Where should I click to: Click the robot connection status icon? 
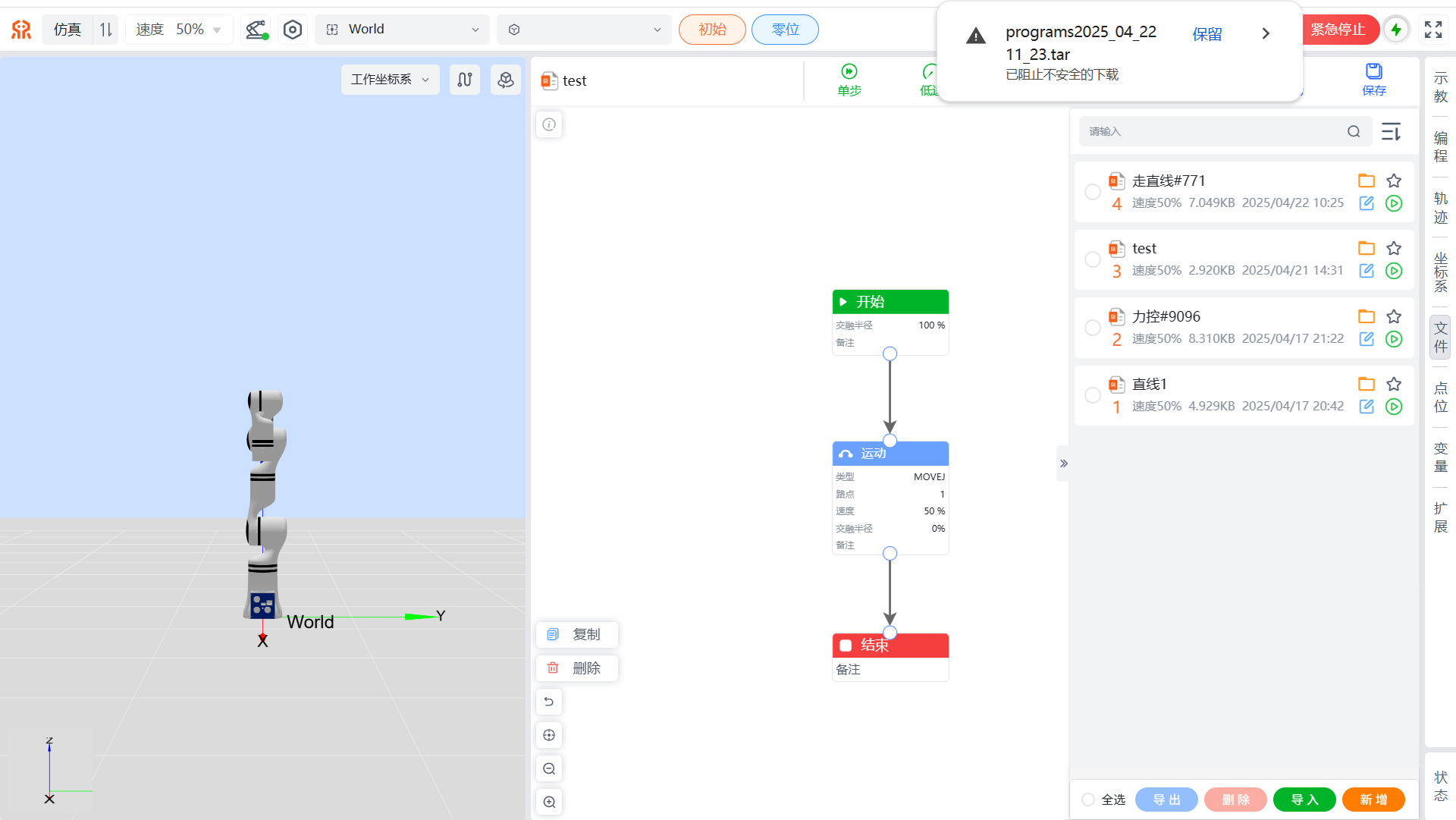pos(256,30)
